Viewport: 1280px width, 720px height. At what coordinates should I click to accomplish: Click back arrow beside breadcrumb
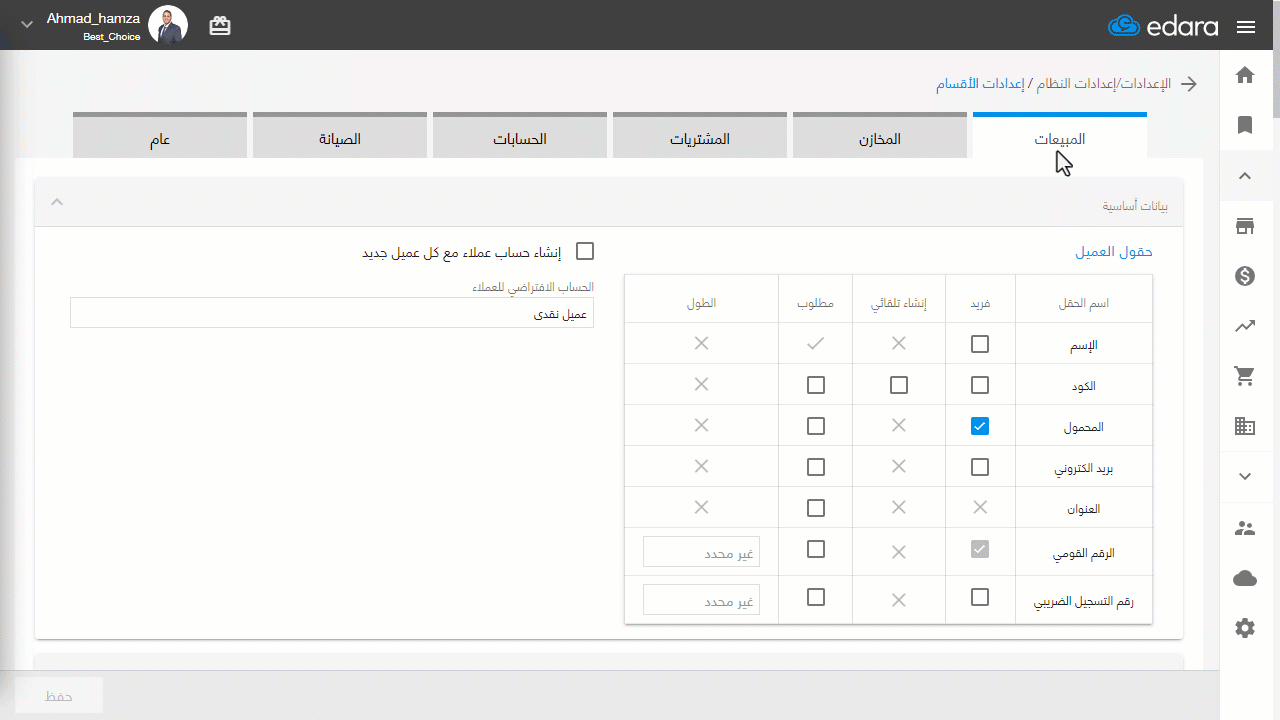(1189, 84)
